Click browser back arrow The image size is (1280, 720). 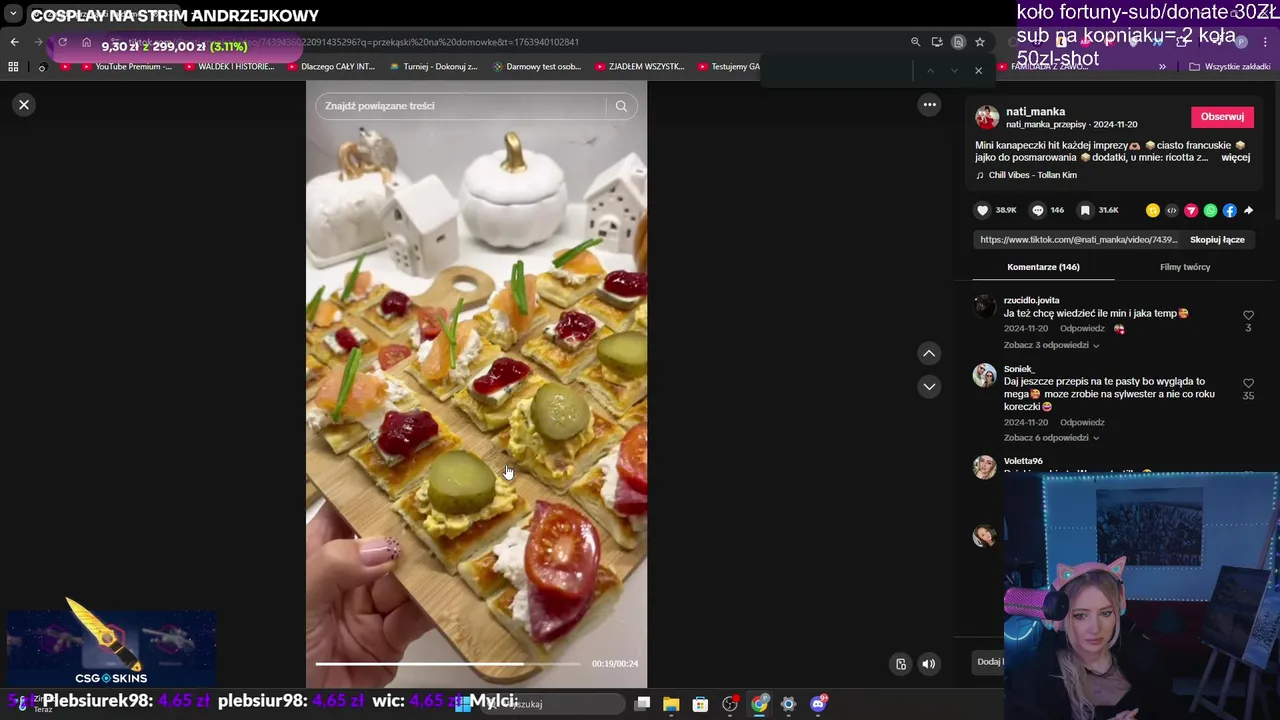point(14,42)
